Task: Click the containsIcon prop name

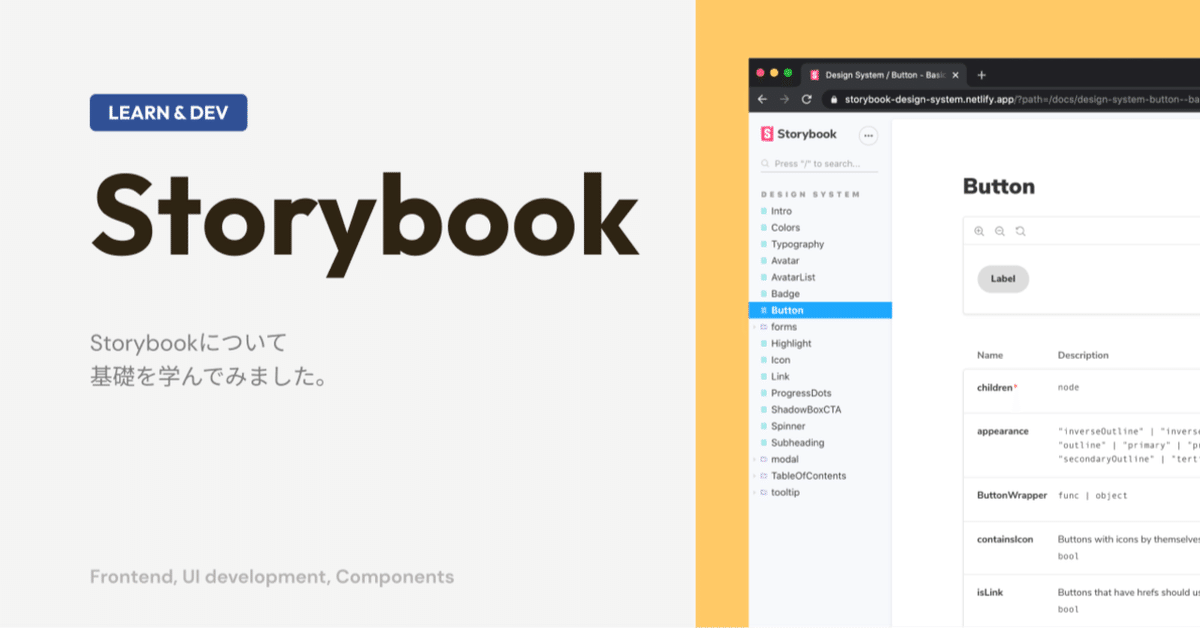Action: click(x=1005, y=540)
